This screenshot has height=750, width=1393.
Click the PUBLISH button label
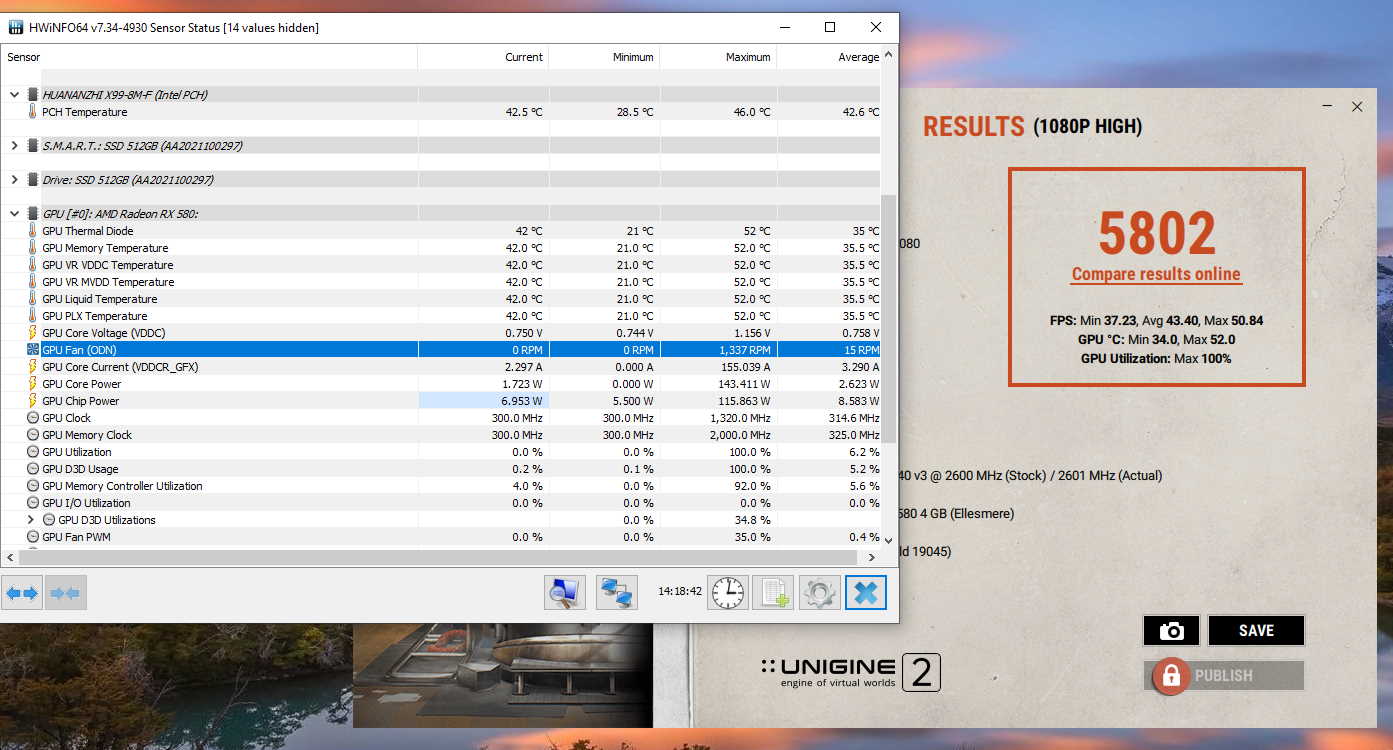pos(1223,676)
